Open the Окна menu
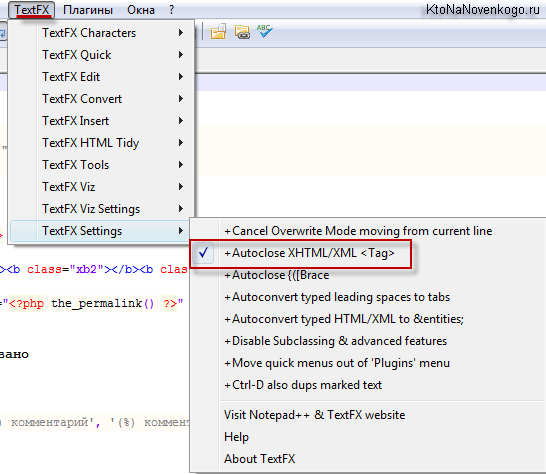The width and height of the screenshot is (546, 474). point(141,10)
